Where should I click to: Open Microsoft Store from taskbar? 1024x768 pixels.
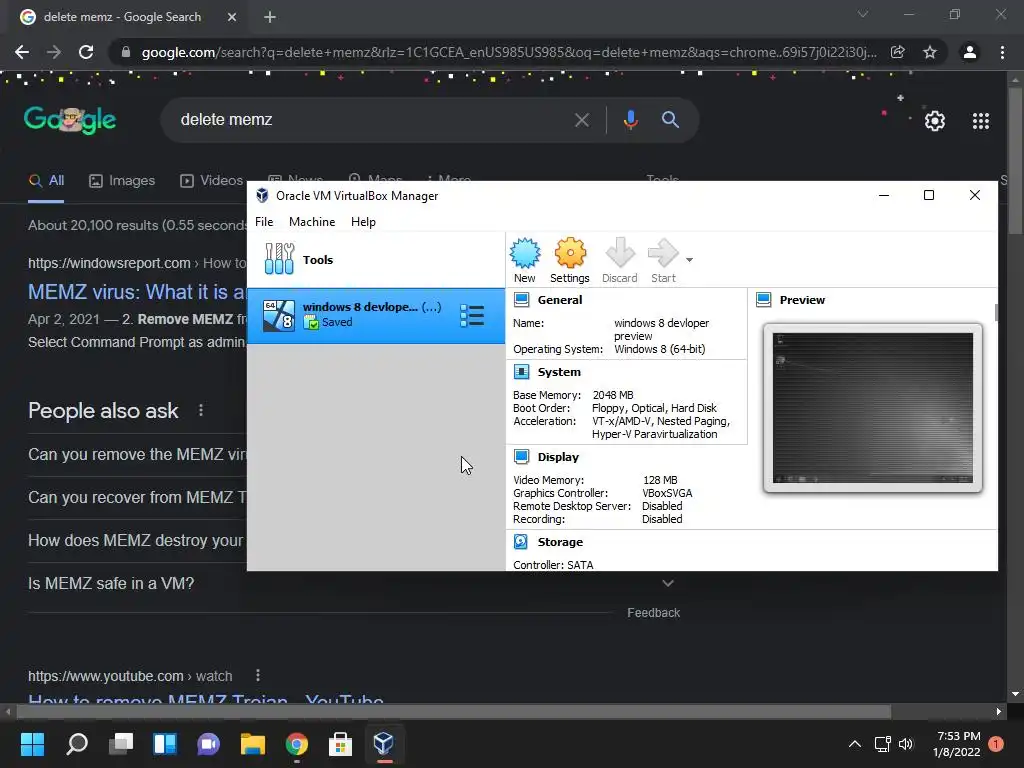click(x=340, y=744)
